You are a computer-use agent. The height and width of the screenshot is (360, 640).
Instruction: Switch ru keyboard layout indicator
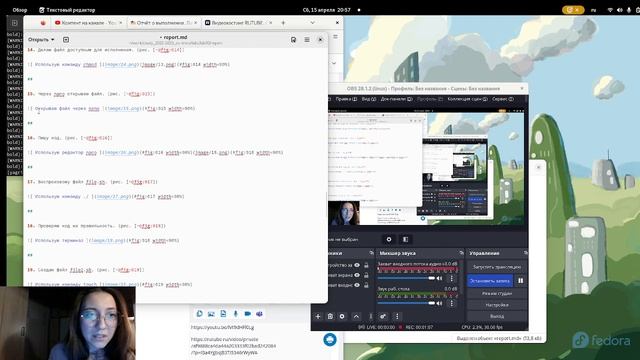click(x=593, y=10)
